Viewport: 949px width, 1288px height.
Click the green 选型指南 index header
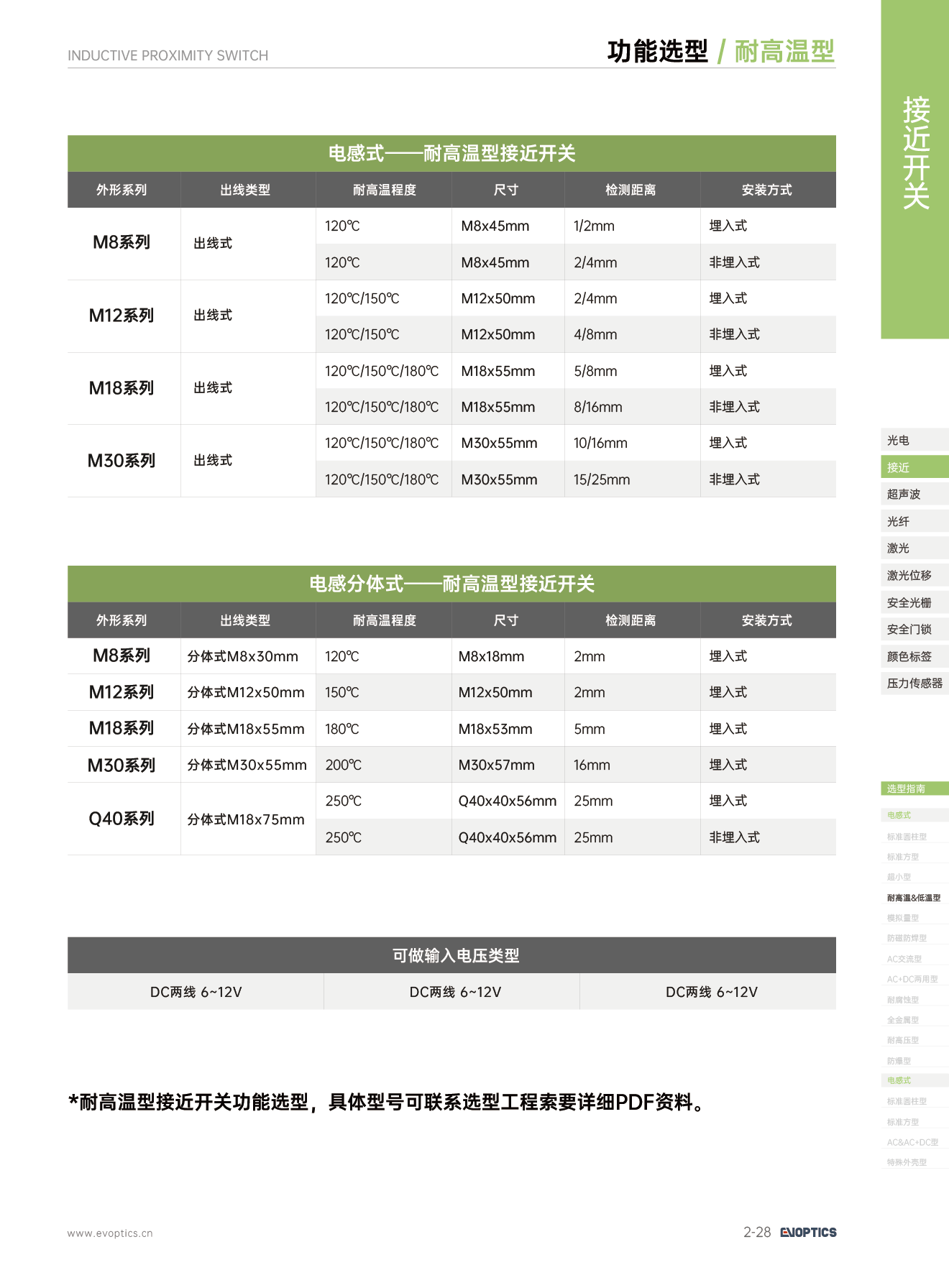(914, 788)
